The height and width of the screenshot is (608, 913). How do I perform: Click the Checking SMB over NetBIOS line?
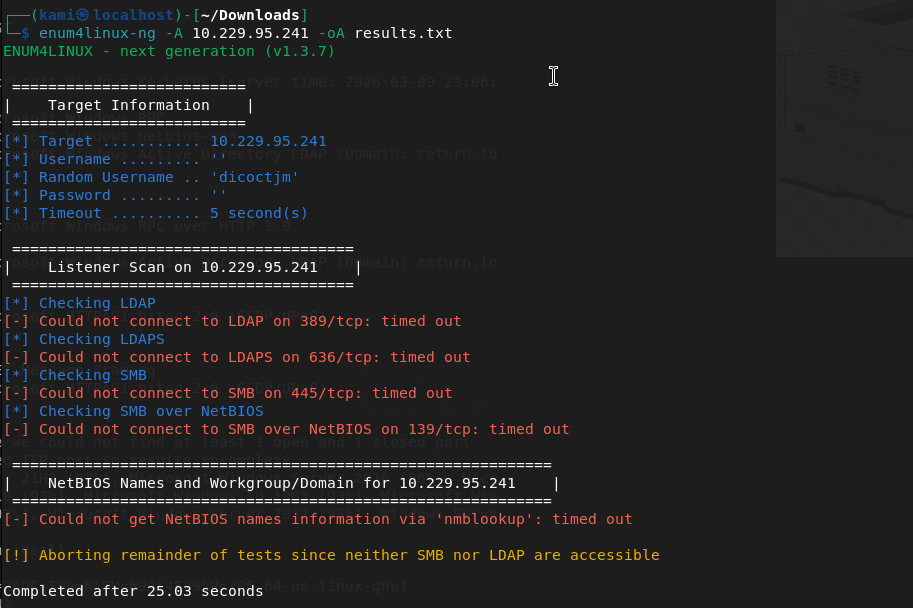pos(151,411)
